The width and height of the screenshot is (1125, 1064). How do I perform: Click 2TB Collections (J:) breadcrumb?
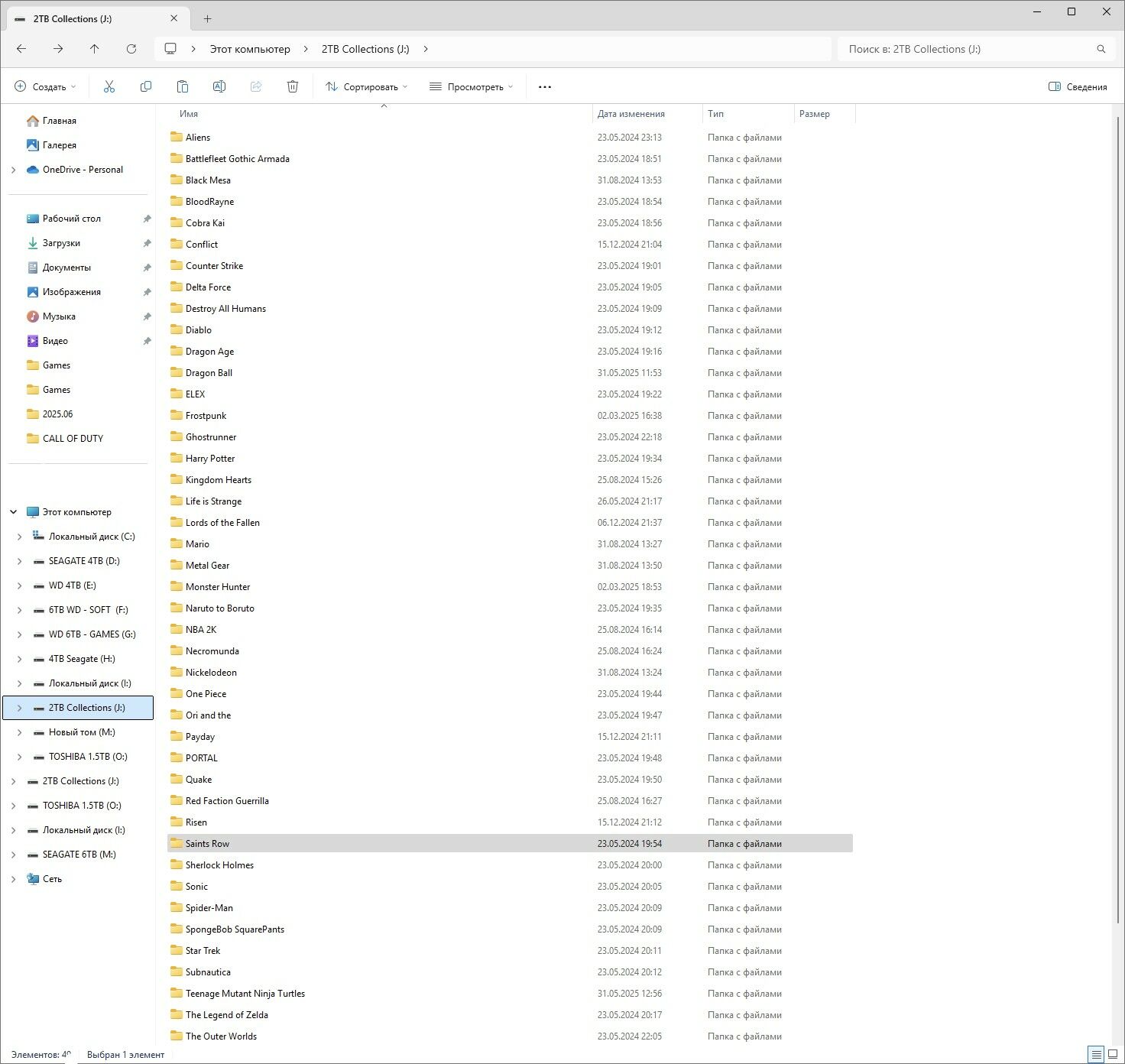365,49
